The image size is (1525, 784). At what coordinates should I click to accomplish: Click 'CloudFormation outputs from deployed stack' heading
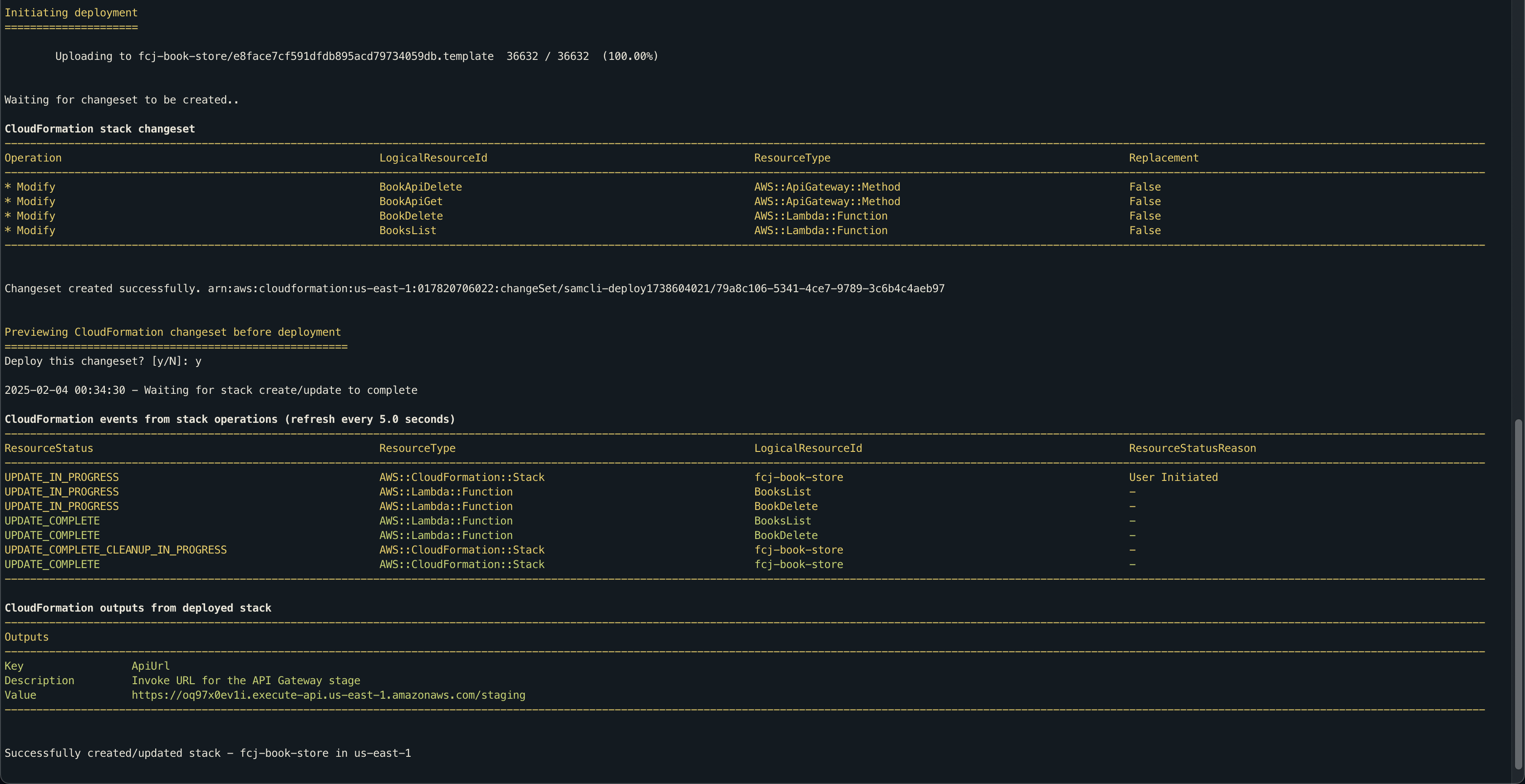(138, 608)
